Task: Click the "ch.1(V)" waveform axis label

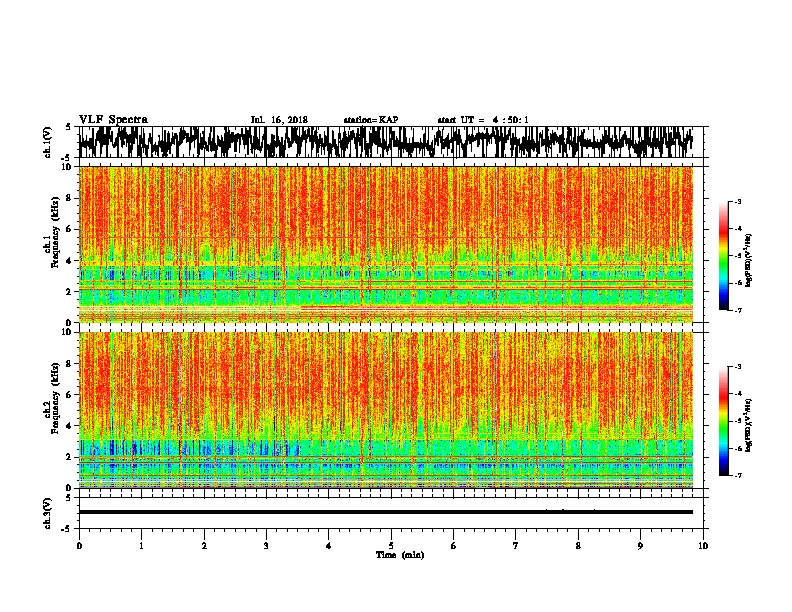Action: point(48,142)
